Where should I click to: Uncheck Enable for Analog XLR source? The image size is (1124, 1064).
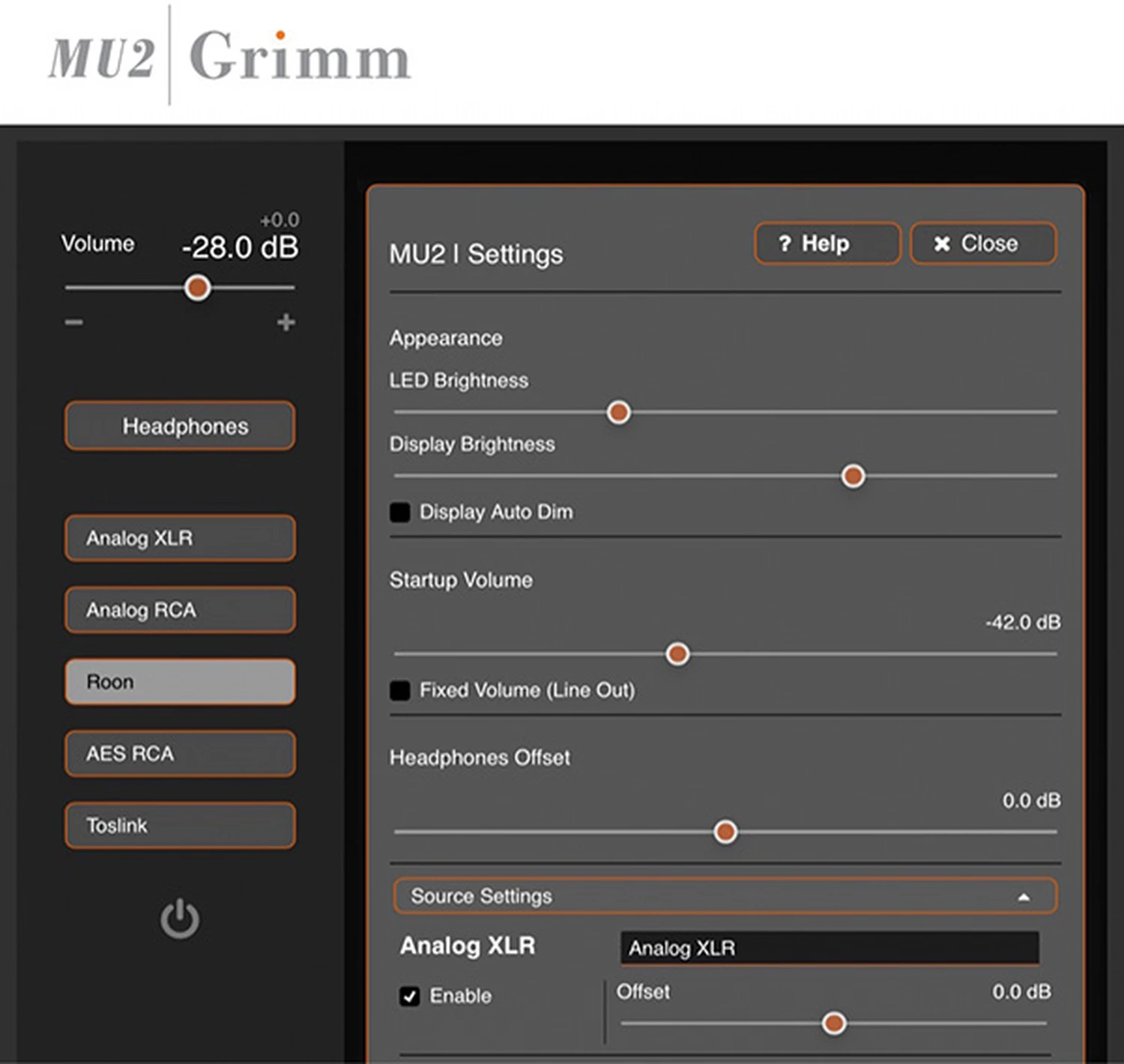click(x=410, y=996)
